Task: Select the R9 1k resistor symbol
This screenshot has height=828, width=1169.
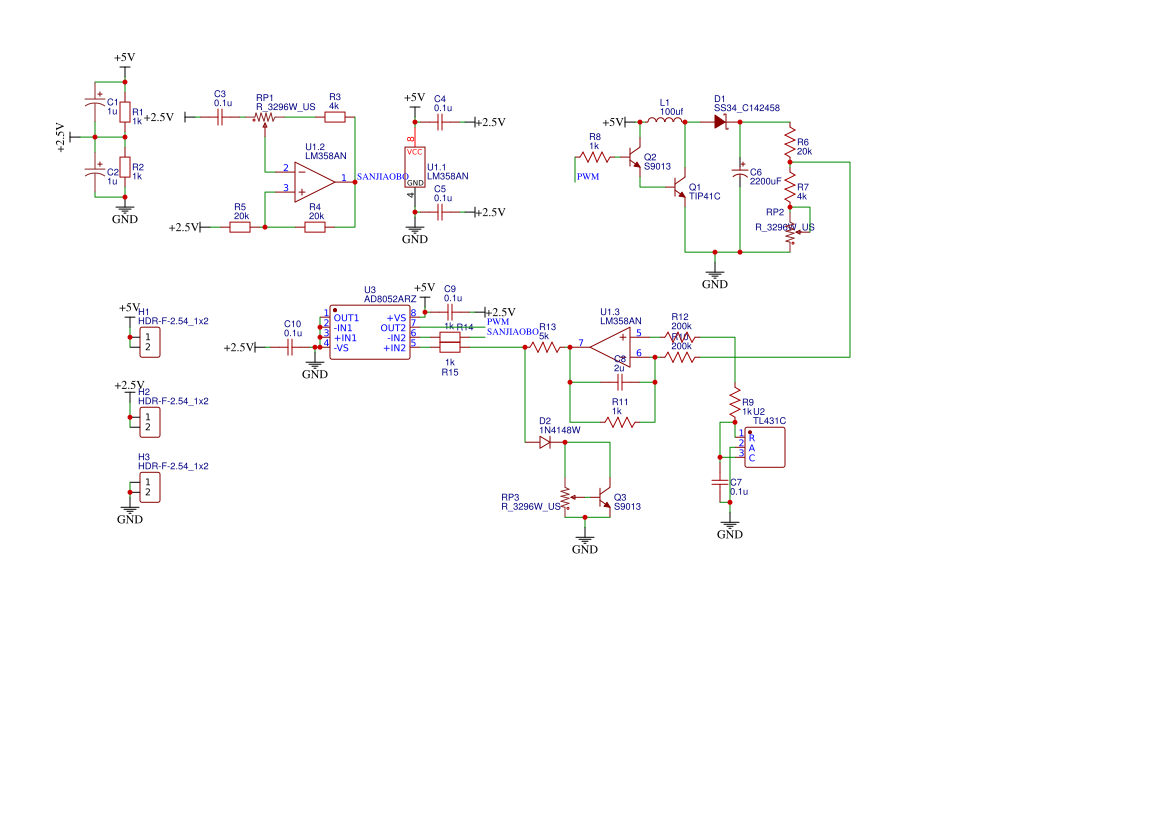Action: point(735,400)
